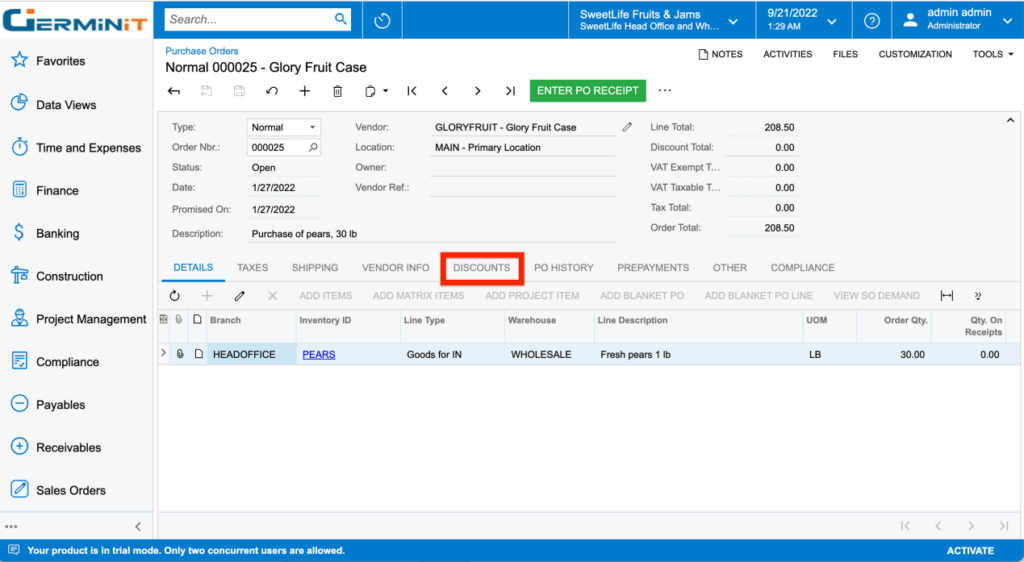Expand the Tools menu dropdown
The image size is (1024, 562).
[993, 54]
